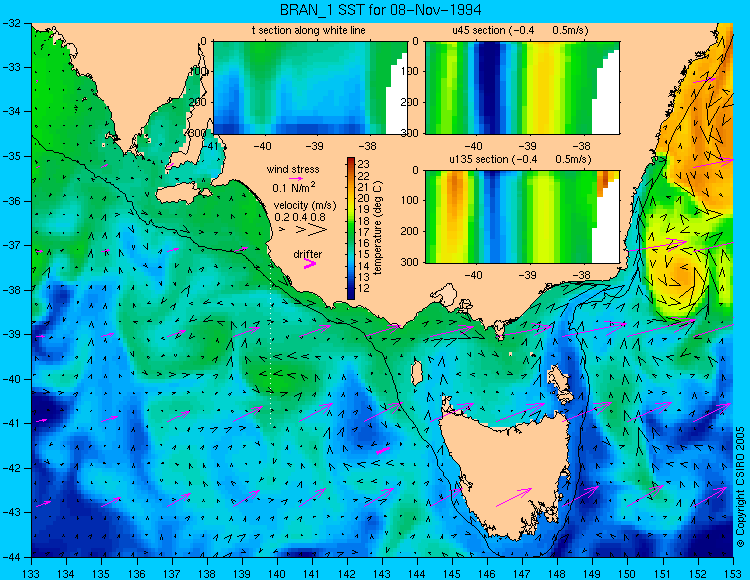Click longitude tick label 153 on bottom axis

click(x=733, y=573)
